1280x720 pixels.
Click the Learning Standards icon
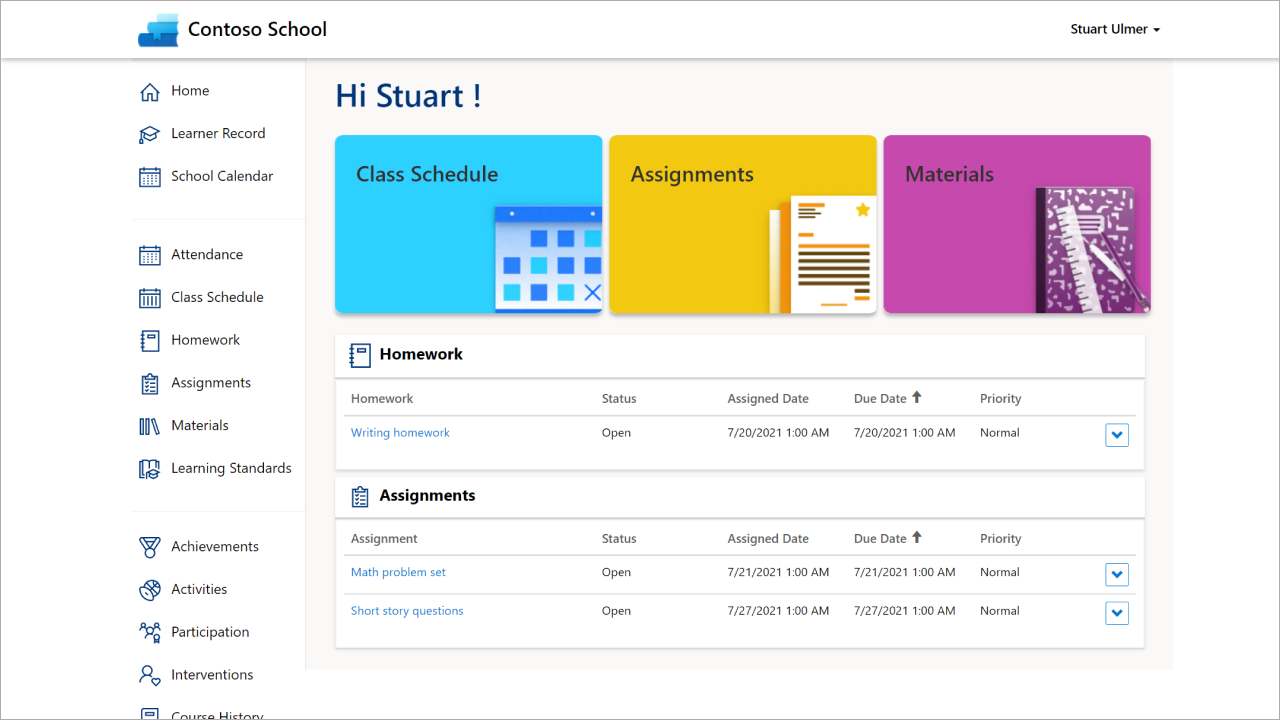coord(149,468)
